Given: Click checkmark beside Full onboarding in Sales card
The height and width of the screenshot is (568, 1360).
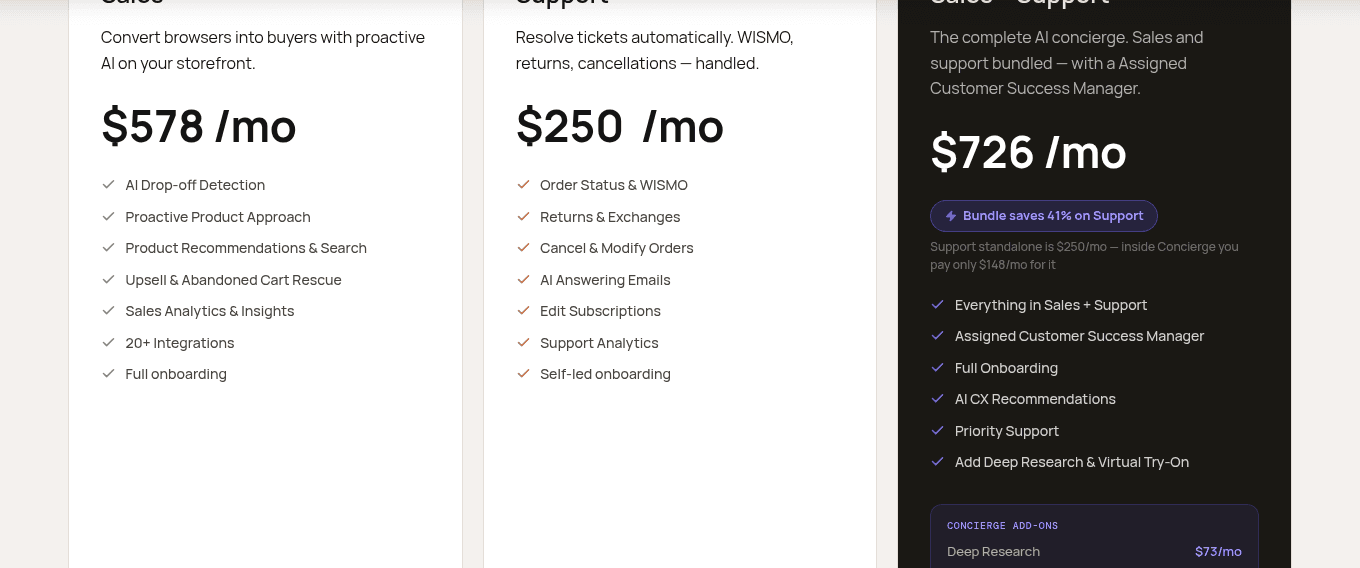Looking at the screenshot, I should 108,373.
